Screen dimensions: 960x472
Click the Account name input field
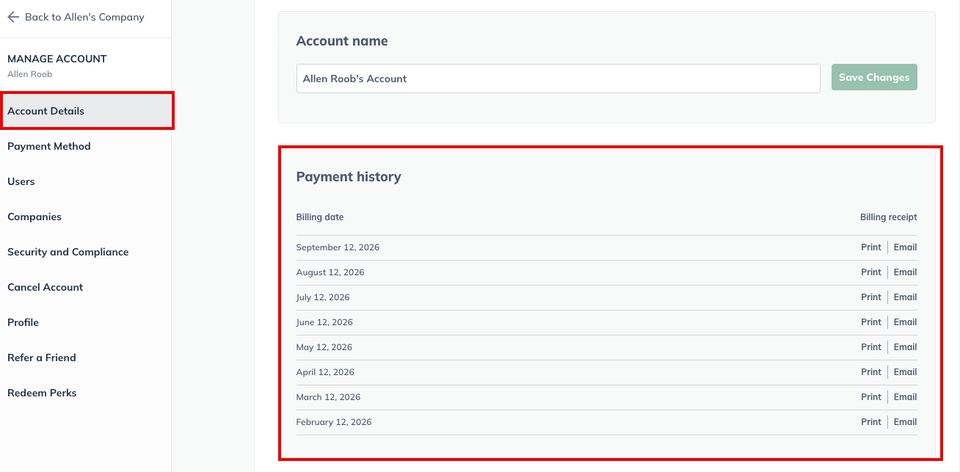coord(558,78)
